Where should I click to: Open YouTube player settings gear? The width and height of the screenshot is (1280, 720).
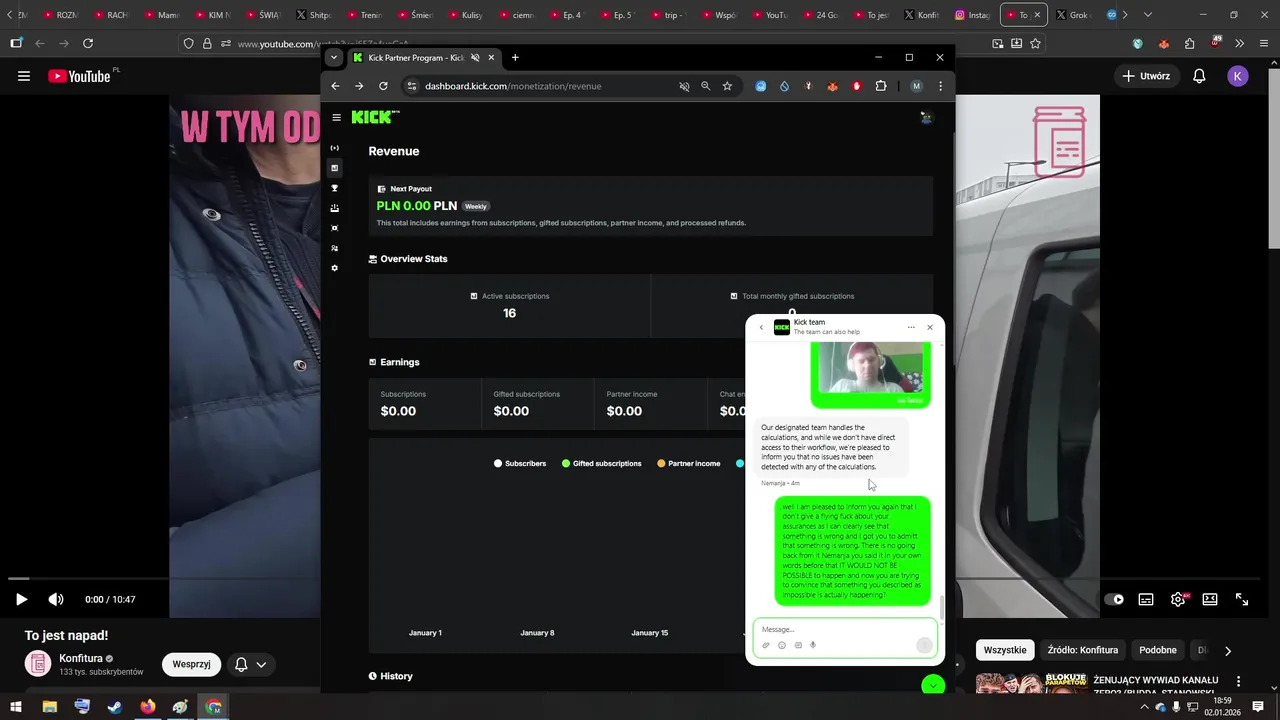(x=1178, y=599)
